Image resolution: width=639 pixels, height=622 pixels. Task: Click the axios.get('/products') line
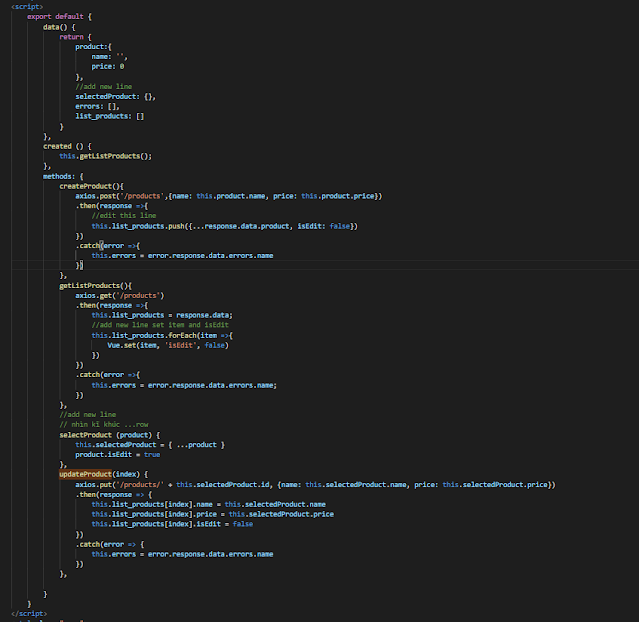pyautogui.click(x=119, y=296)
